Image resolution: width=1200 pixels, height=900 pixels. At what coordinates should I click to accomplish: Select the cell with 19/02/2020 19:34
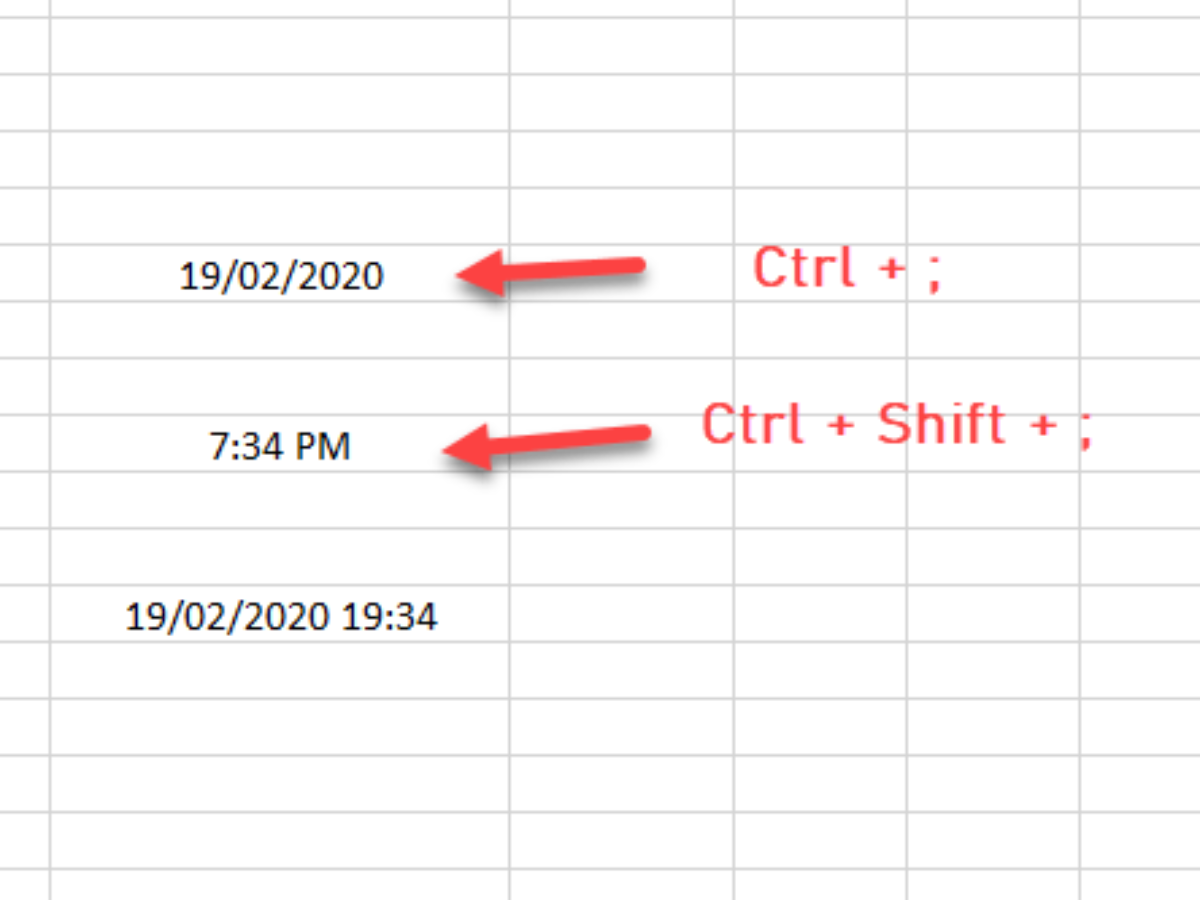tap(280, 613)
